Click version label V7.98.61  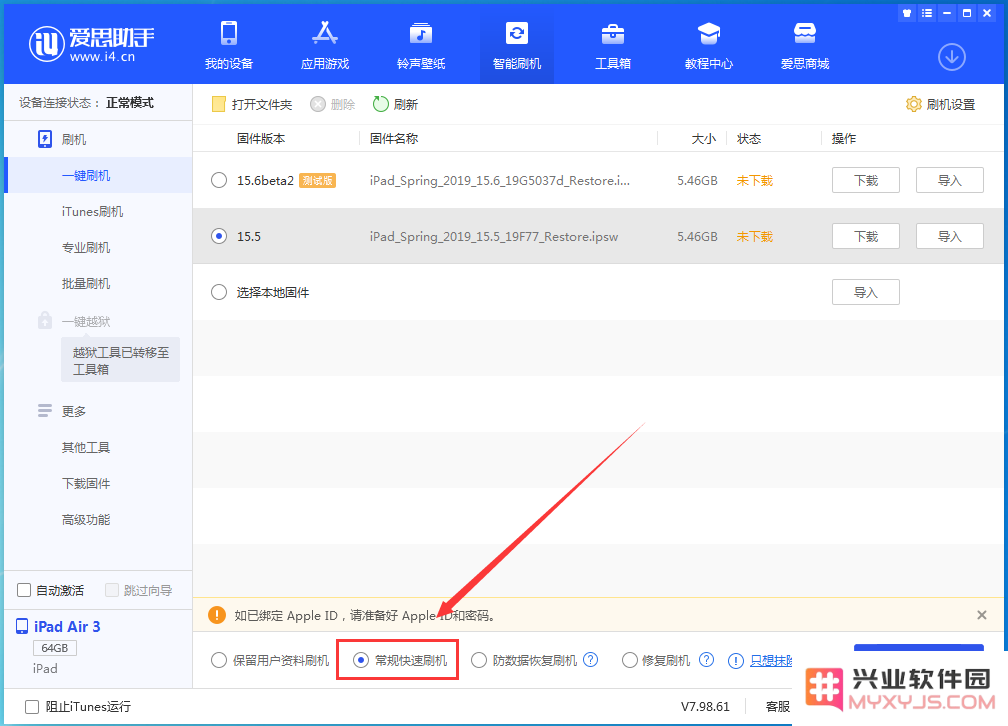705,707
